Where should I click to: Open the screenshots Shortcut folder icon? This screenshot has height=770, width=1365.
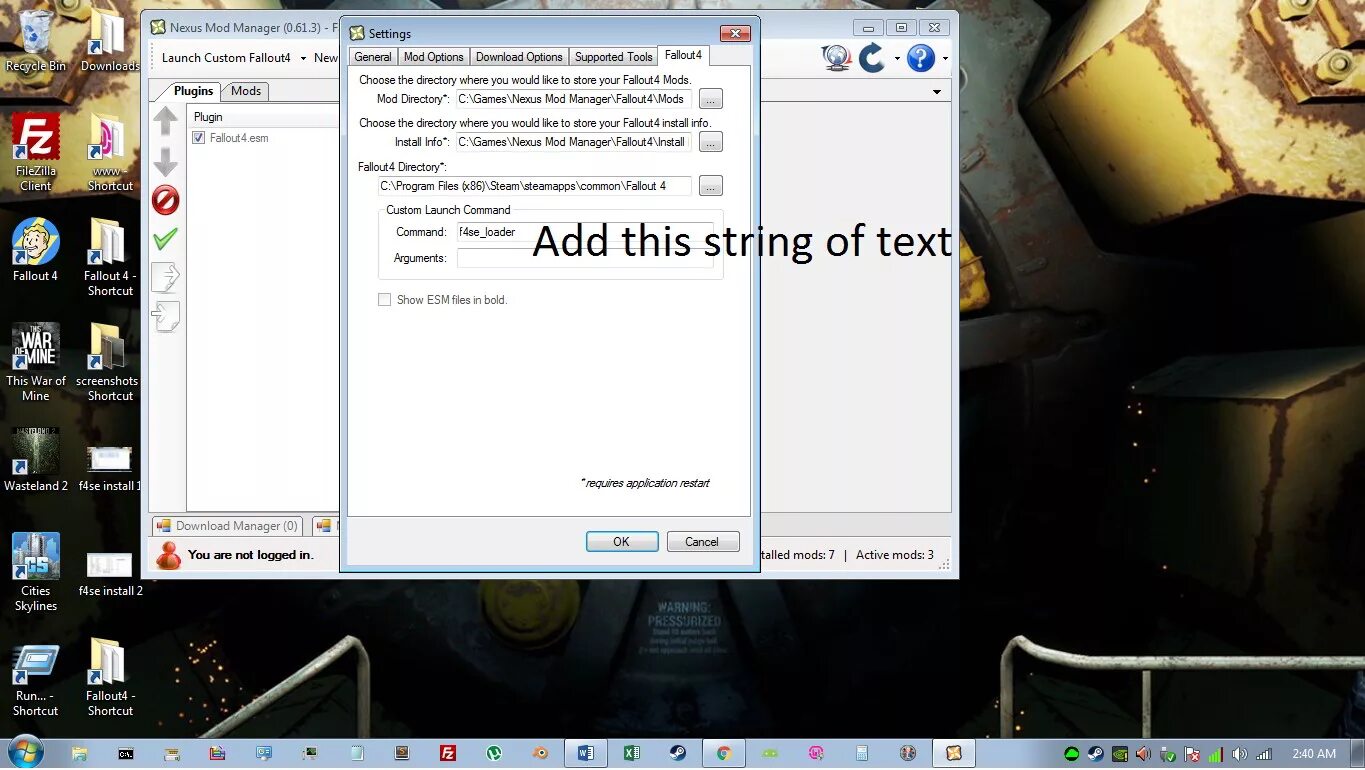107,362
